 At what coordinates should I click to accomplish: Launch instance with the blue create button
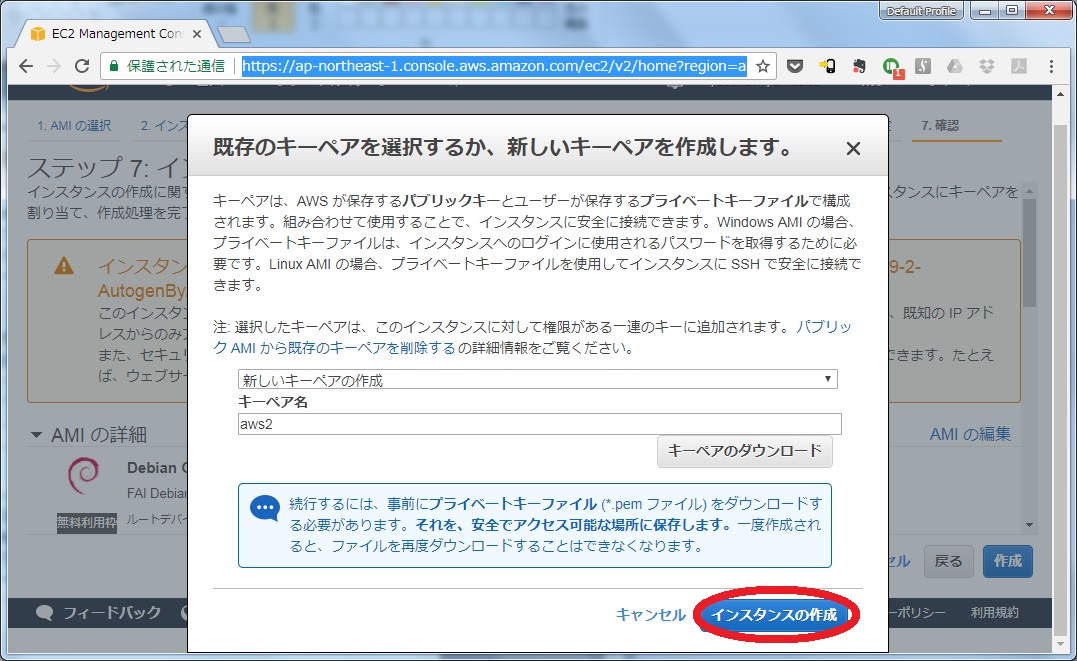774,614
